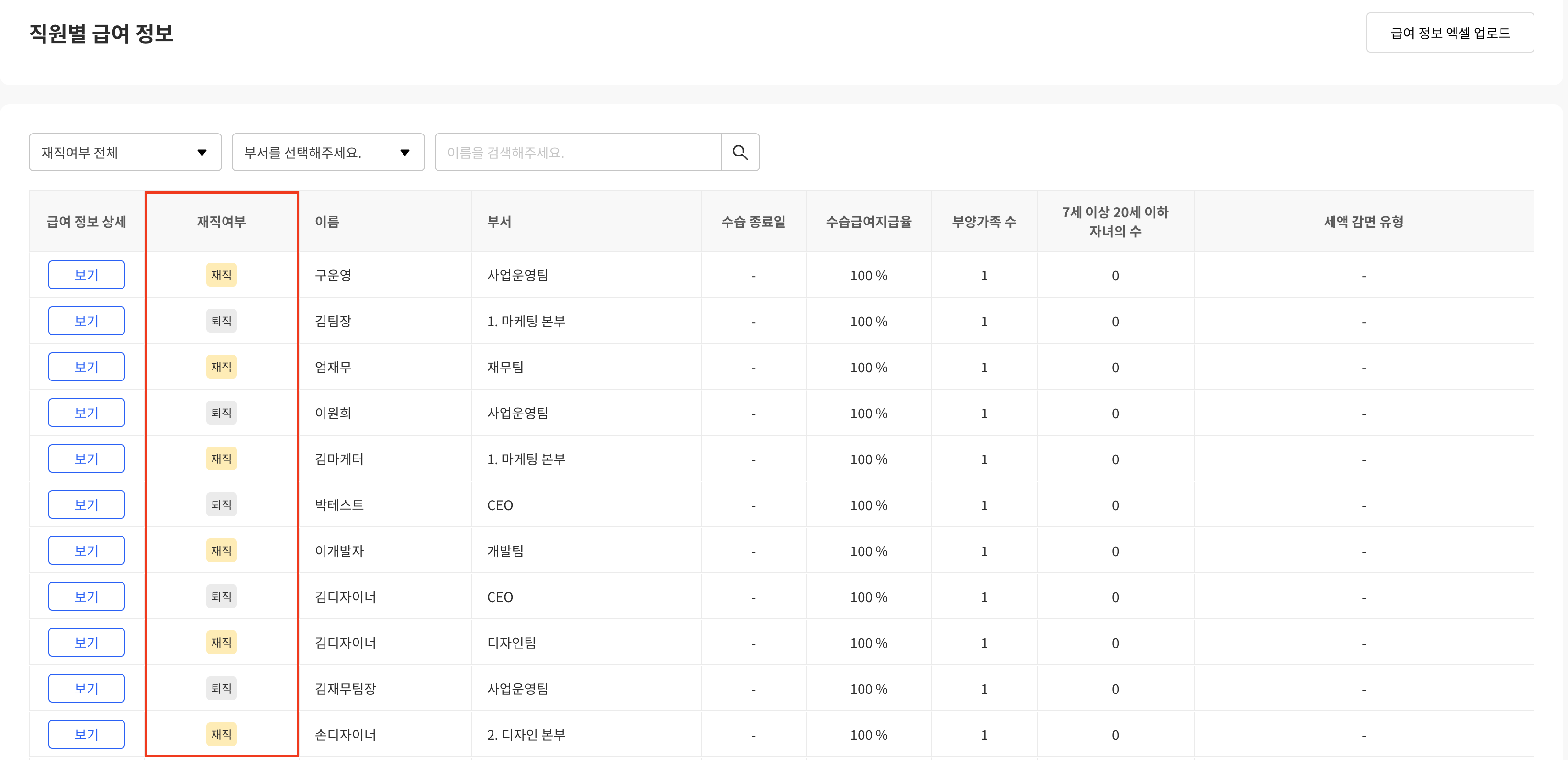
Task: Click the 급여 정보 상세 column header
Action: (x=87, y=222)
